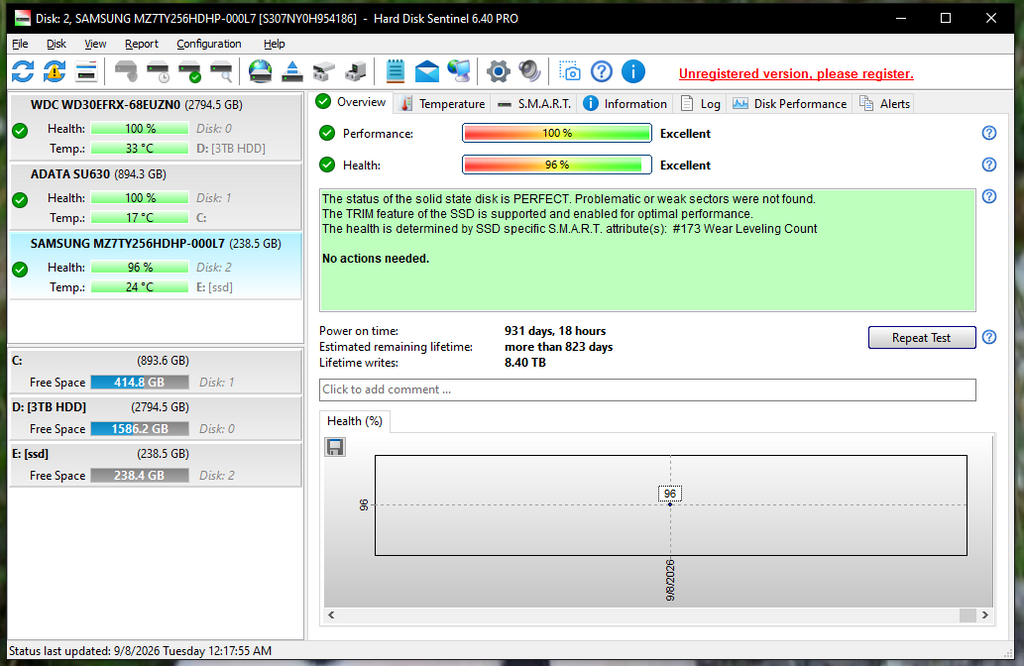Open the gear configuration icon
This screenshot has height=666, width=1024.
(x=498, y=71)
